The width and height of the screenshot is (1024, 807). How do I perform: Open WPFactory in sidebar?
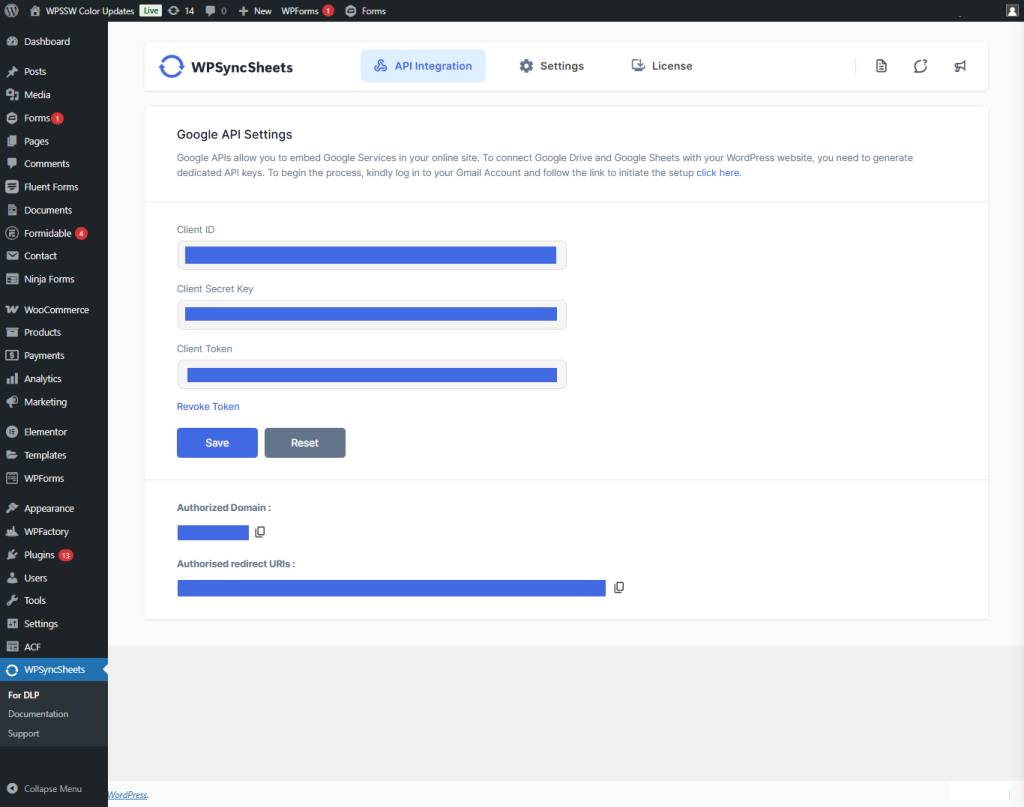point(54,531)
